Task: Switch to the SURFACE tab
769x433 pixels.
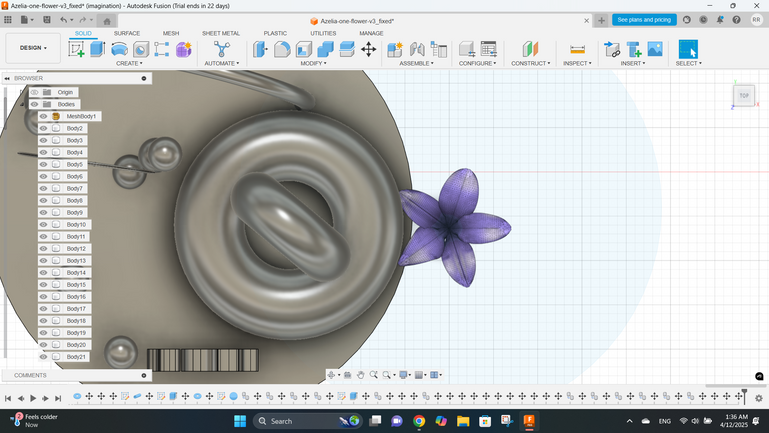Action: point(127,33)
